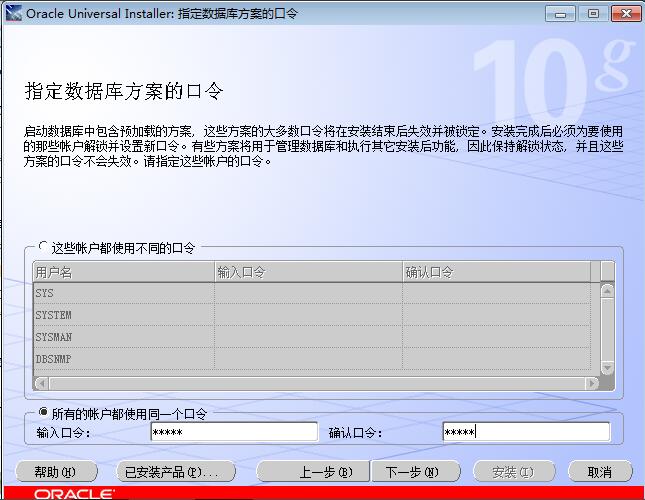Click the 用户名 column header
Image resolution: width=645 pixels, height=500 pixels.
(124, 272)
